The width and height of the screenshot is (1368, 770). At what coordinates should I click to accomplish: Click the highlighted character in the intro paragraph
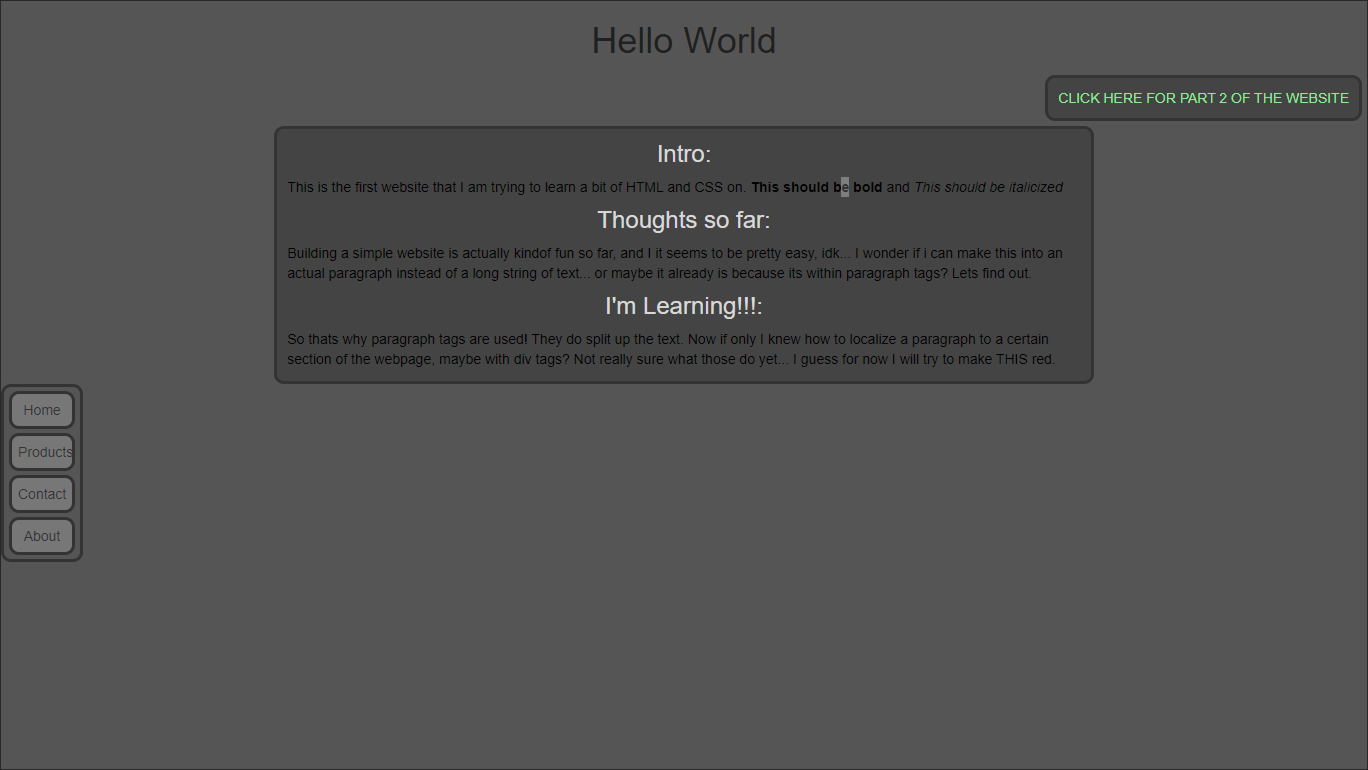click(843, 187)
